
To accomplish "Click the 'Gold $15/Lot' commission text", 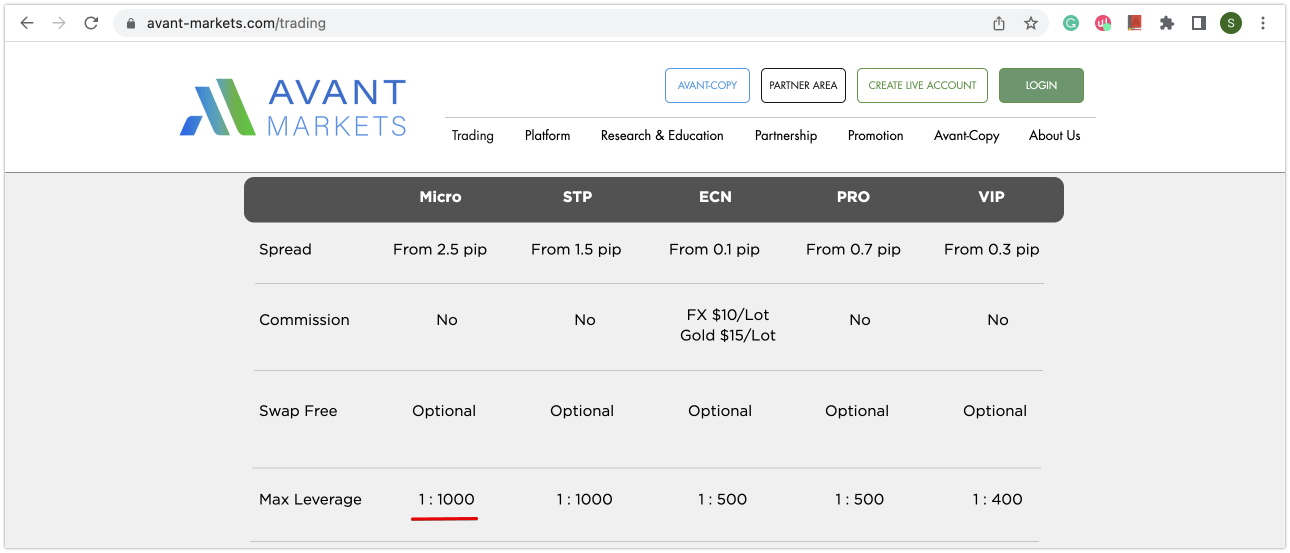I will pyautogui.click(x=728, y=335).
